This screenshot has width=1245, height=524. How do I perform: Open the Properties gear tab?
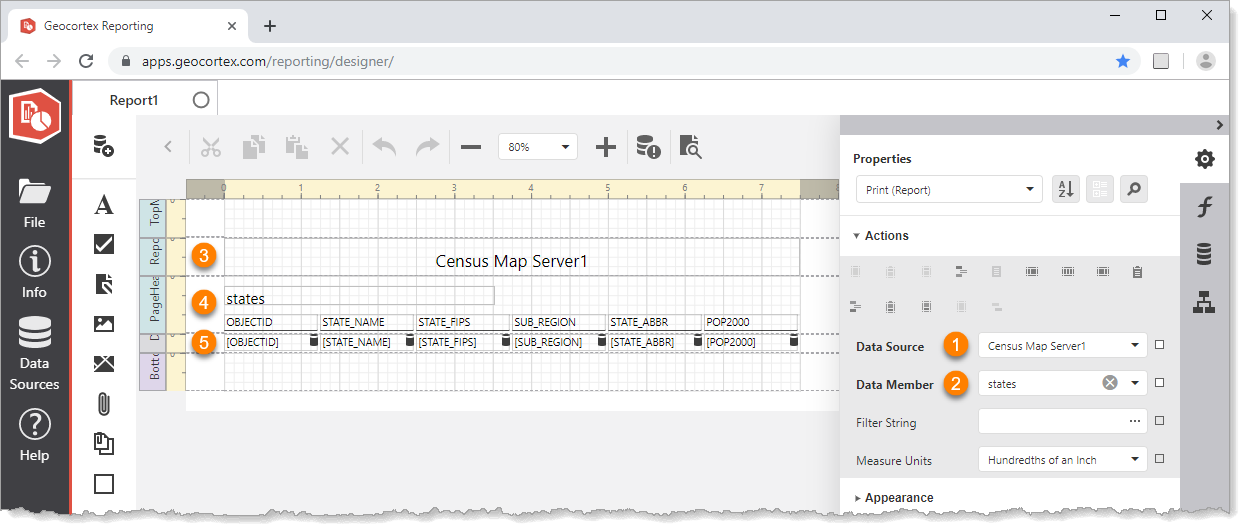pyautogui.click(x=1205, y=159)
